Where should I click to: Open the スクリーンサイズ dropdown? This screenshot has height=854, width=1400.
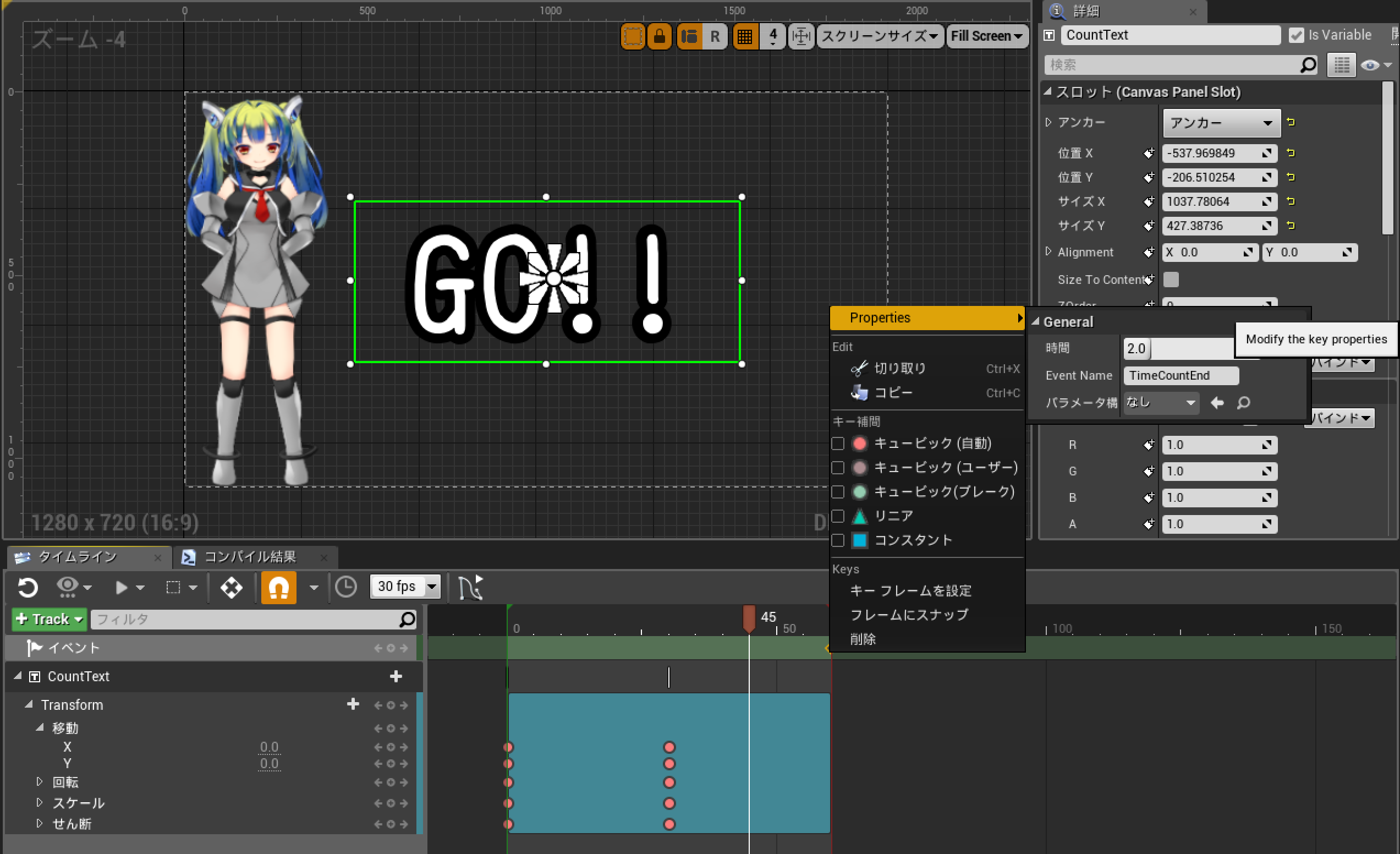point(880,36)
